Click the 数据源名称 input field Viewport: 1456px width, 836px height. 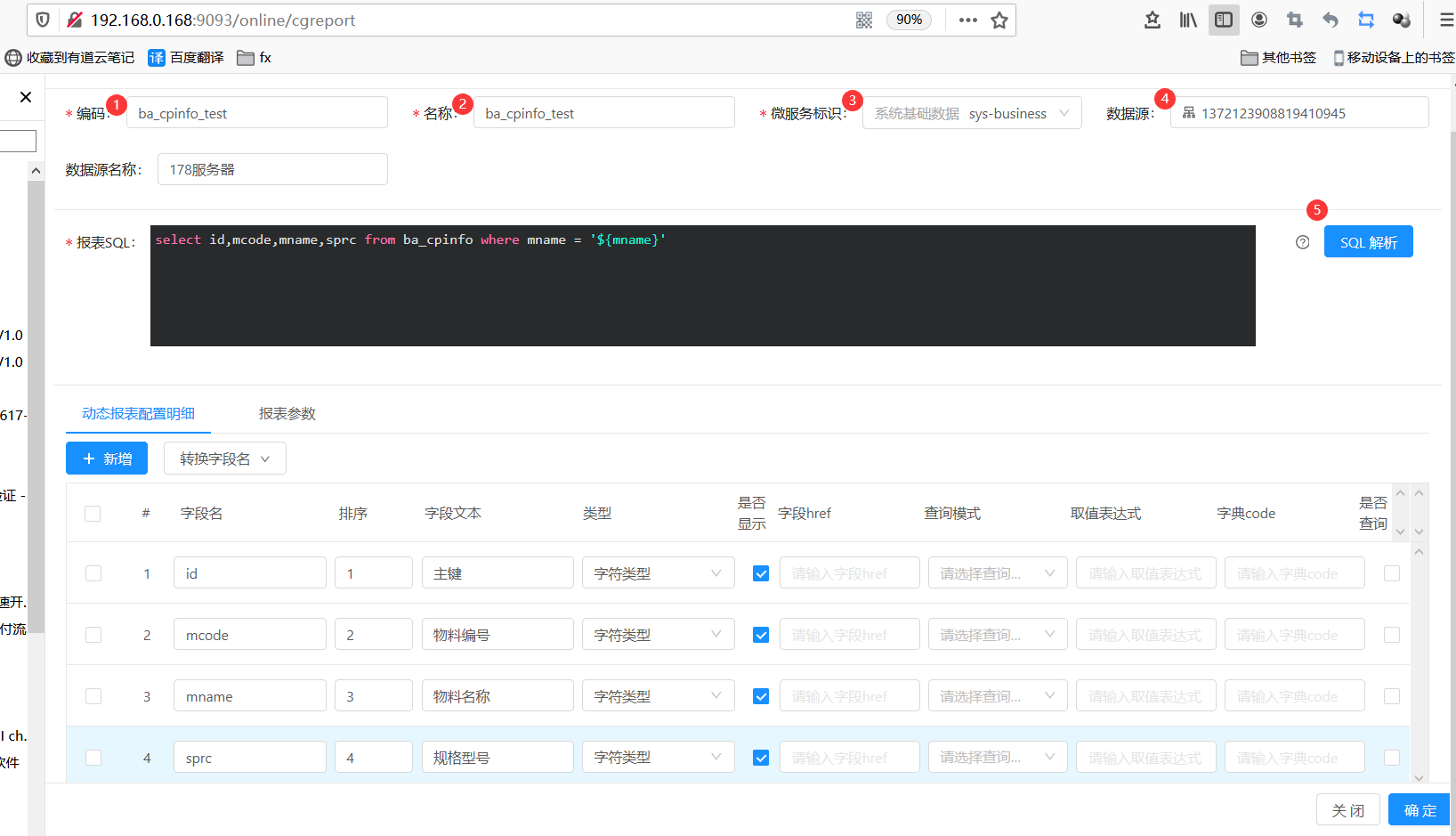[272, 169]
